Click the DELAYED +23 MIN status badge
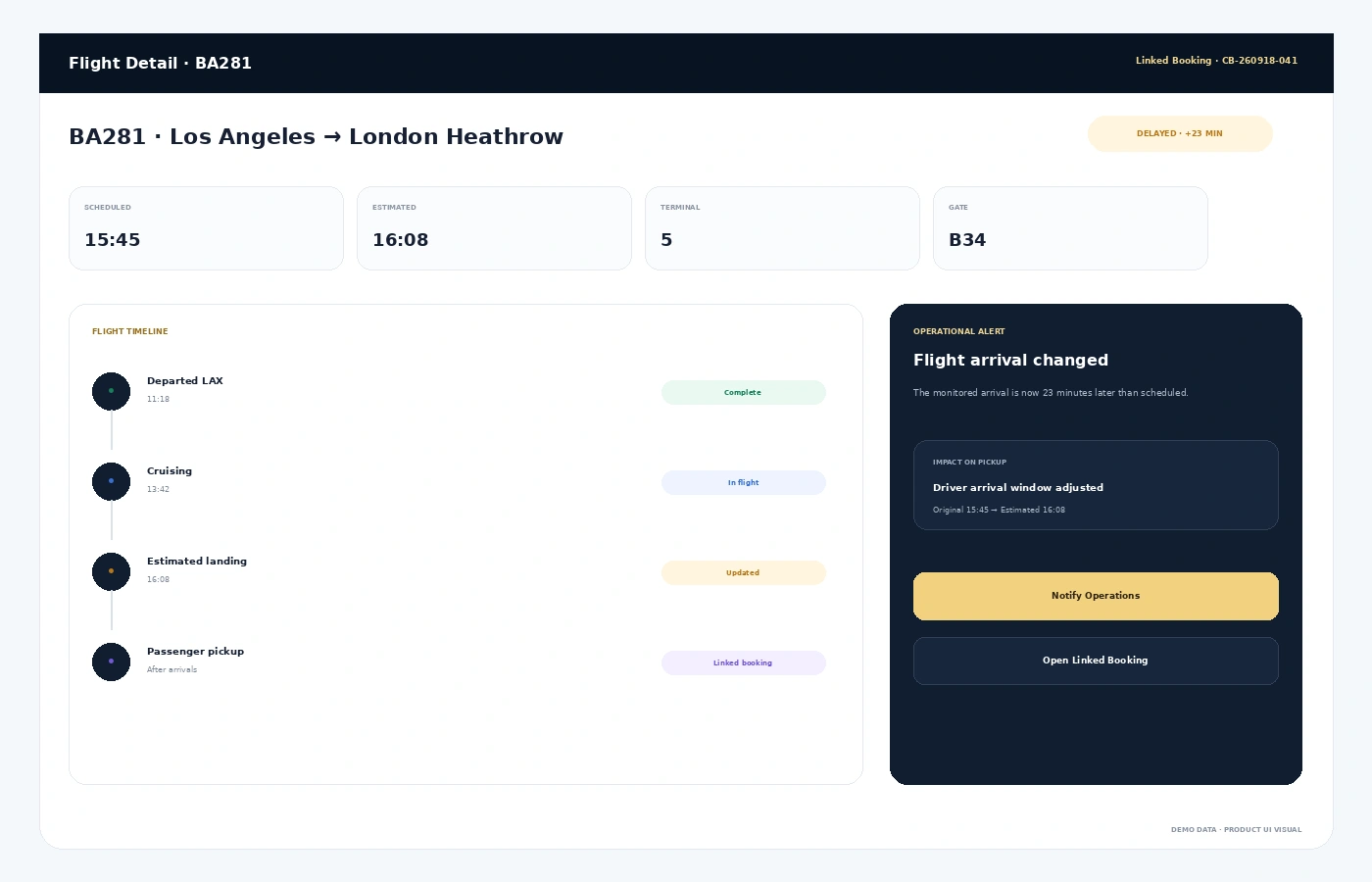Viewport: 1372px width, 882px height. 1180,133
